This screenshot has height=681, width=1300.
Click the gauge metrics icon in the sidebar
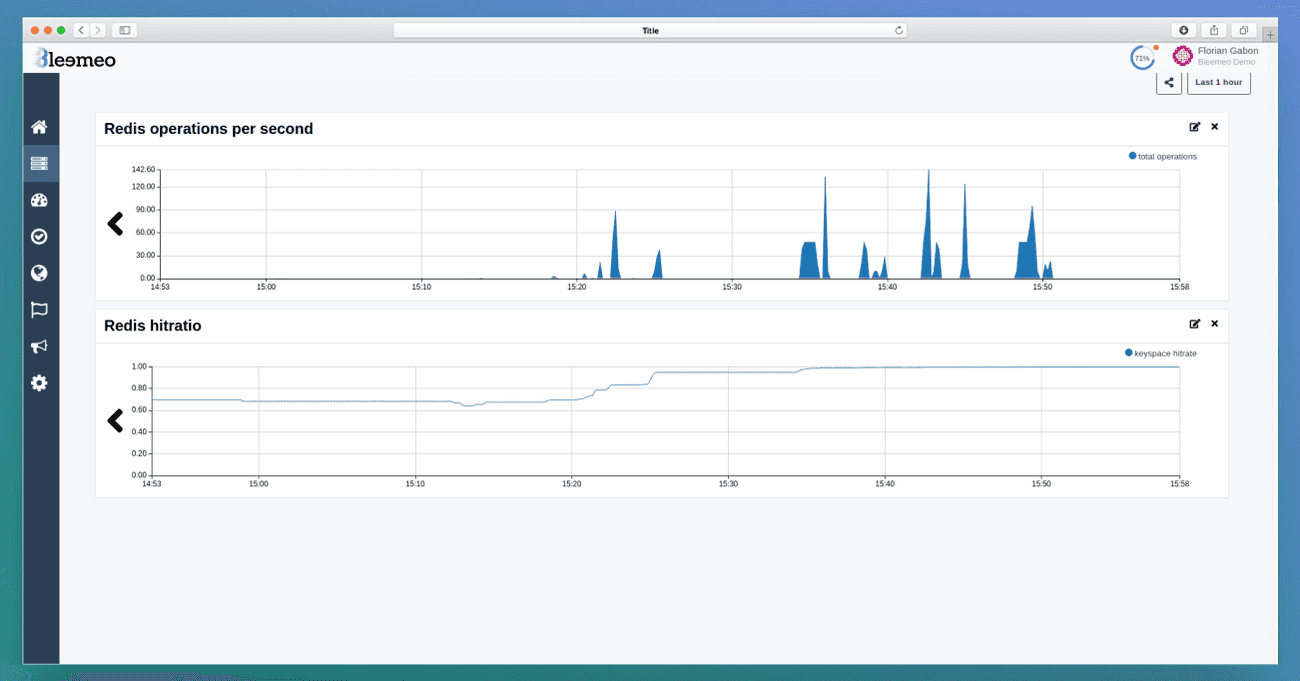pyautogui.click(x=39, y=199)
